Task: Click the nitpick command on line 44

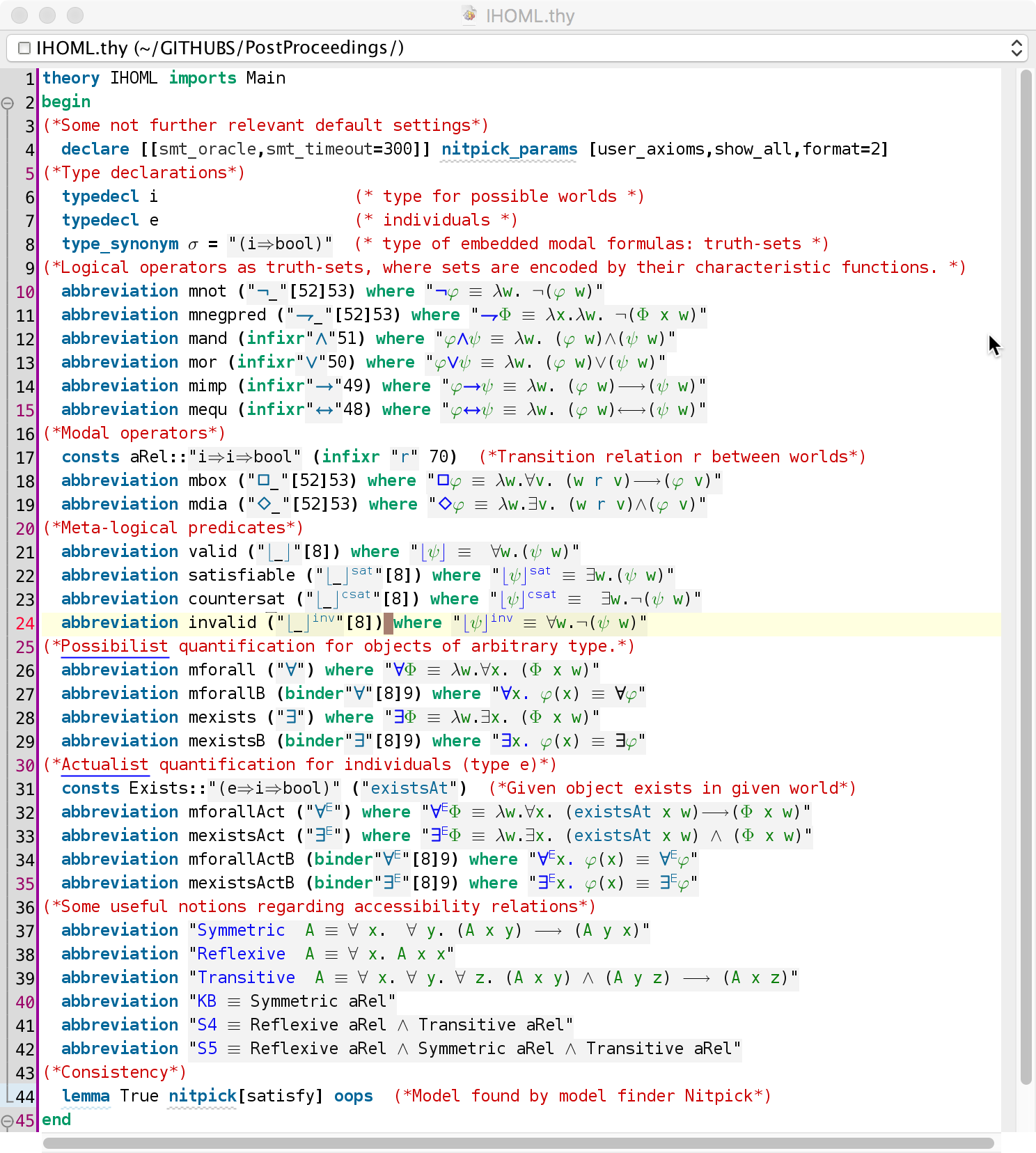Action: point(203,1096)
